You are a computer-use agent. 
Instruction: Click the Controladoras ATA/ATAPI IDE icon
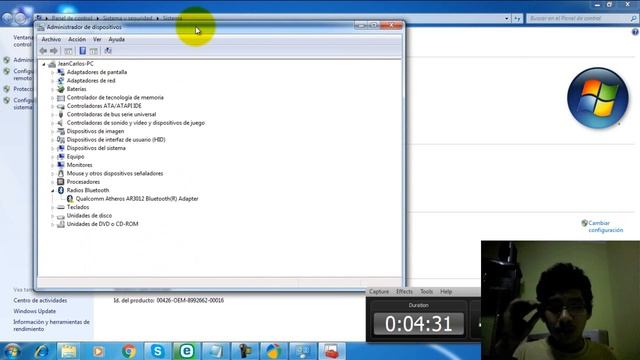click(x=61, y=106)
